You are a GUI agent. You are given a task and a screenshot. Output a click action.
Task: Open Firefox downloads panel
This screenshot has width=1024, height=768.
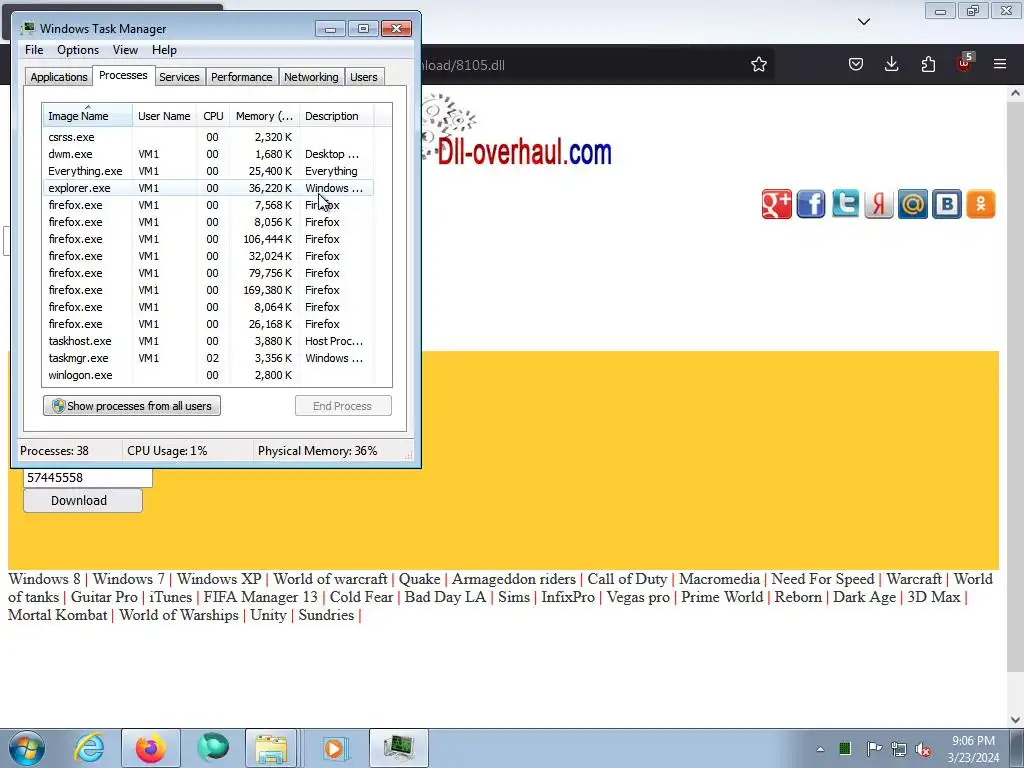coord(891,64)
